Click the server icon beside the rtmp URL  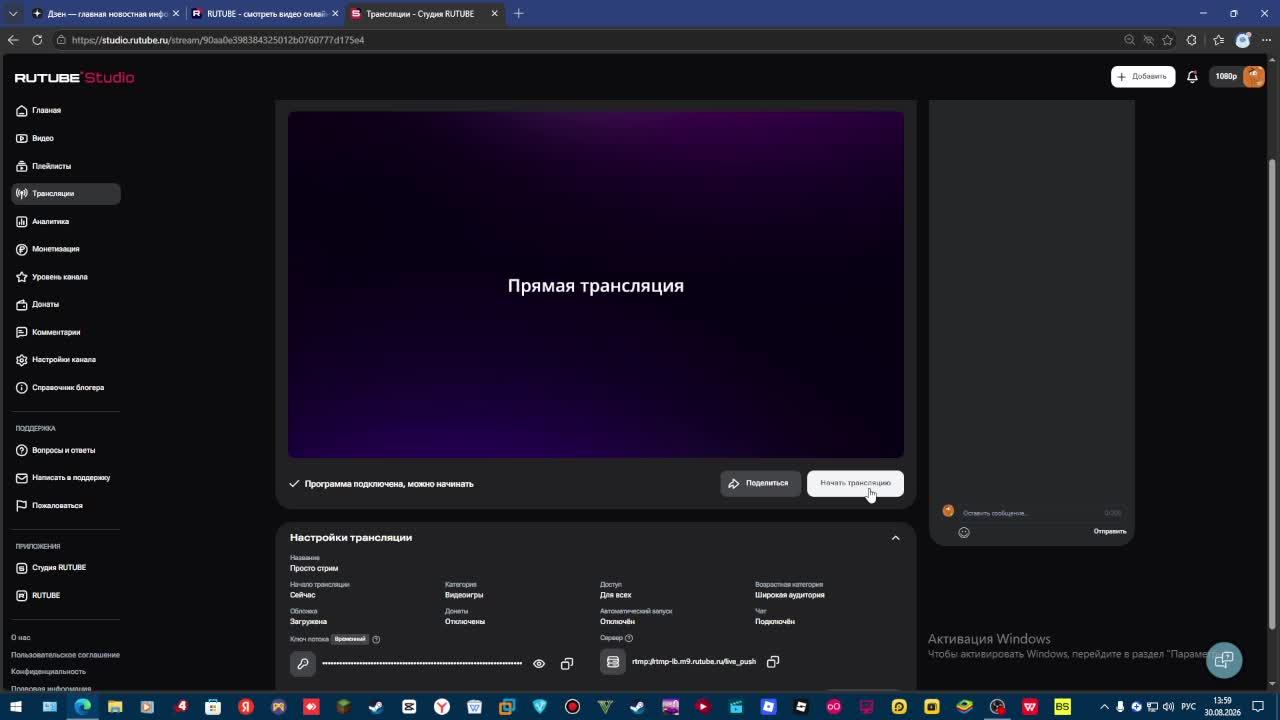[613, 662]
